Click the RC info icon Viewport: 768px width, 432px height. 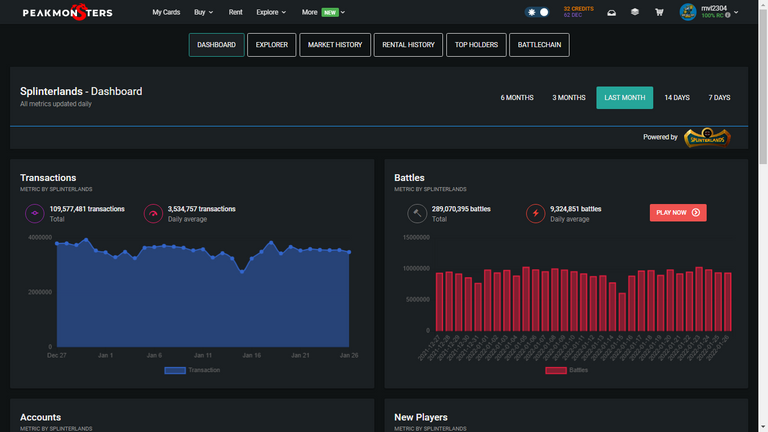pyautogui.click(x=728, y=15)
